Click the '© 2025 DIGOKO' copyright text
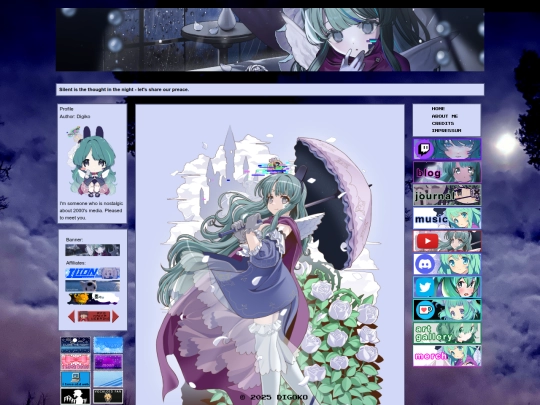Screen dimensions: 540x405 tap(274, 397)
